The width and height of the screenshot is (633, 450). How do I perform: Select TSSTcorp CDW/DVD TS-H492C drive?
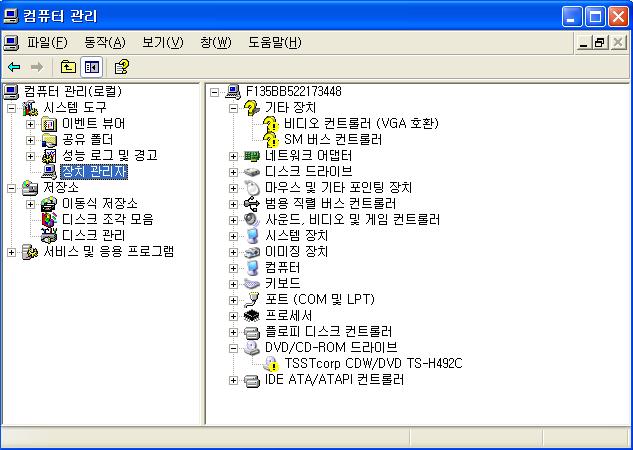click(x=373, y=363)
